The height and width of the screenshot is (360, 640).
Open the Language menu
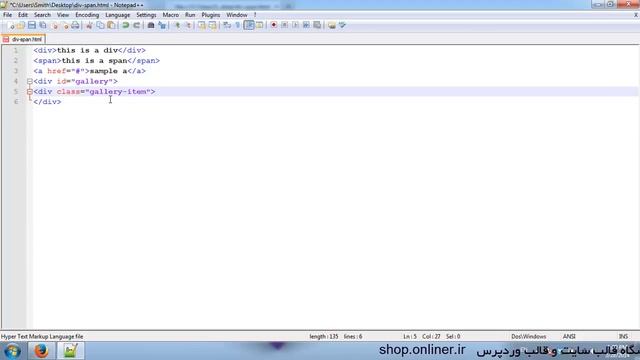tap(118, 15)
